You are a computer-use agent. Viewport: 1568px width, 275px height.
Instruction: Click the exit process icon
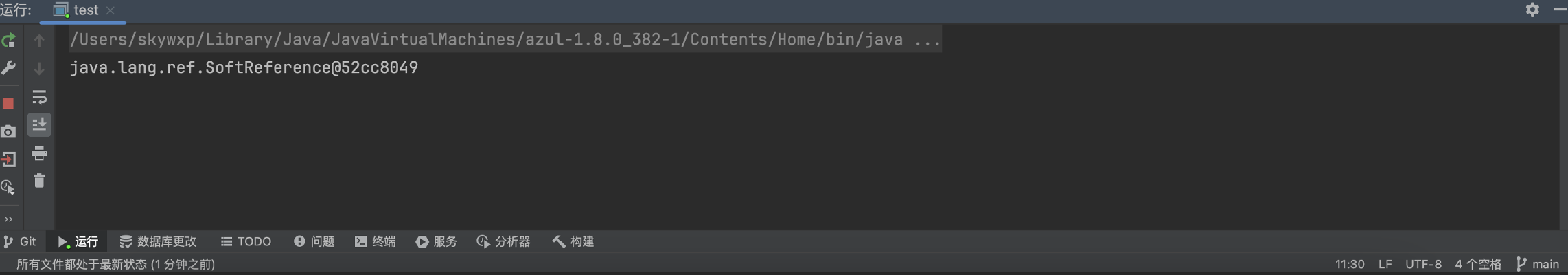coord(8,159)
